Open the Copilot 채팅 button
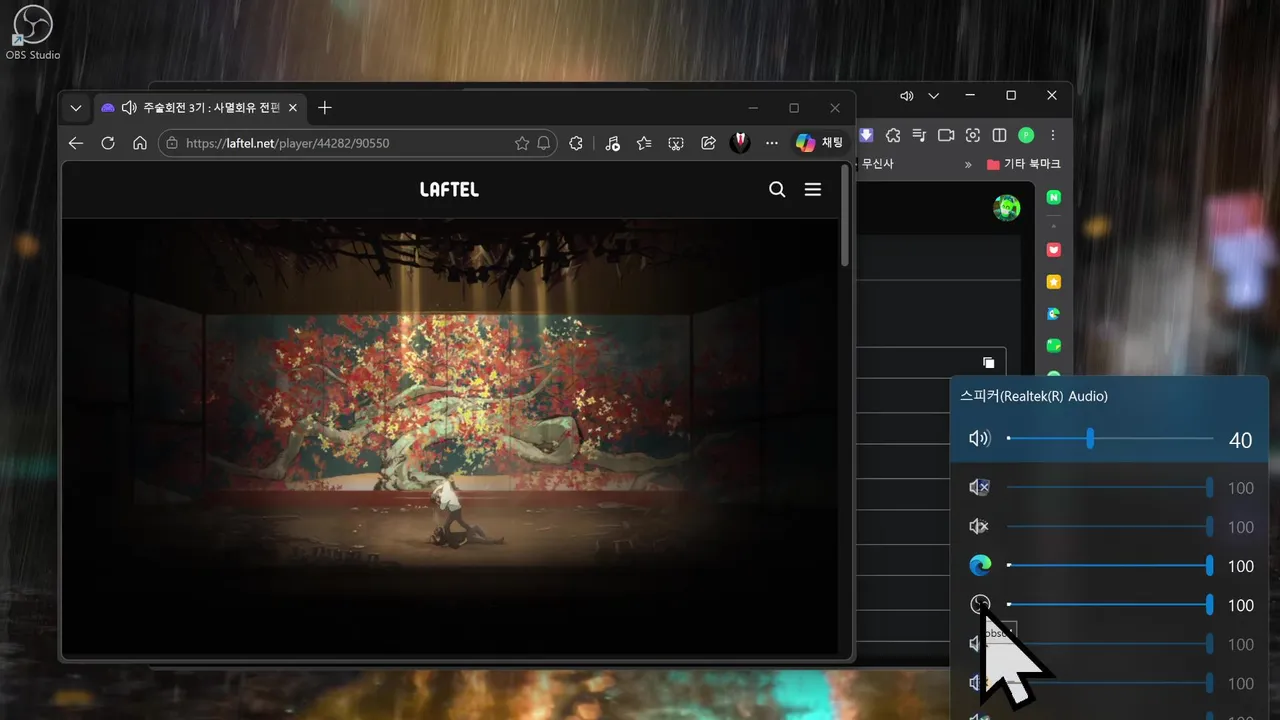This screenshot has height=720, width=1280. click(x=820, y=143)
